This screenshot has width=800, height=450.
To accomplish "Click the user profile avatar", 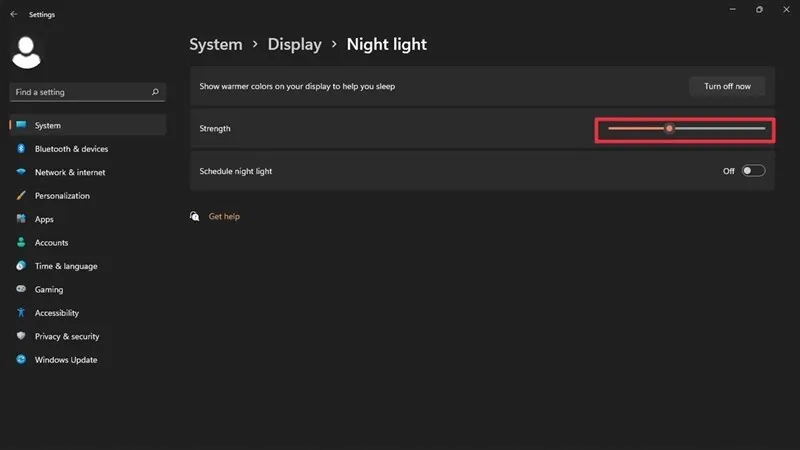I will click(26, 53).
